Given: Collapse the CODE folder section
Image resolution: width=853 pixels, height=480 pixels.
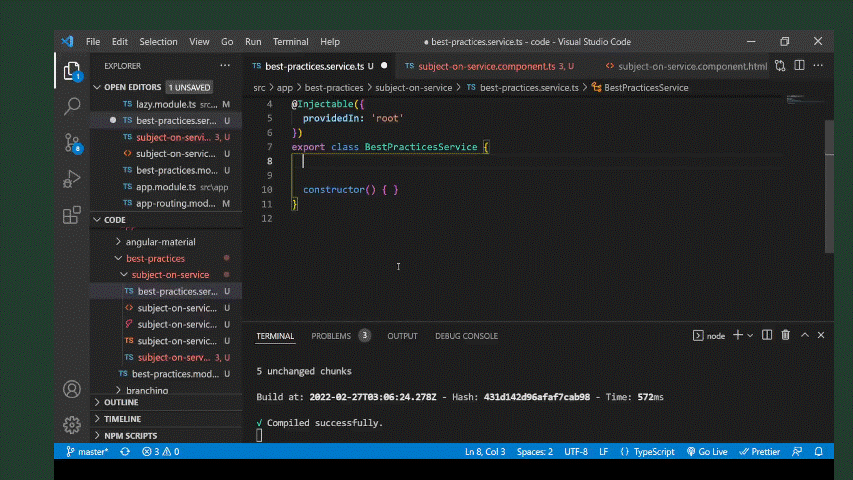Looking at the screenshot, I should click(166, 220).
